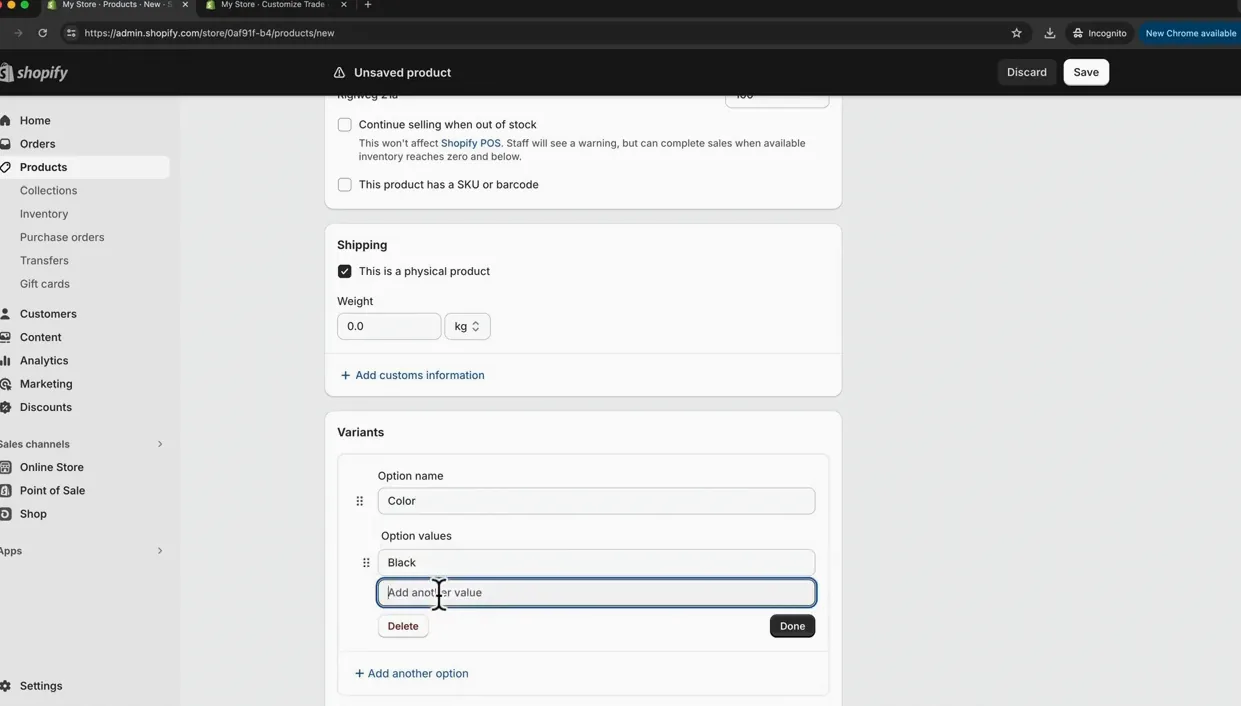
Task: Click the Home sidebar icon
Action: pyautogui.click(x=5, y=120)
